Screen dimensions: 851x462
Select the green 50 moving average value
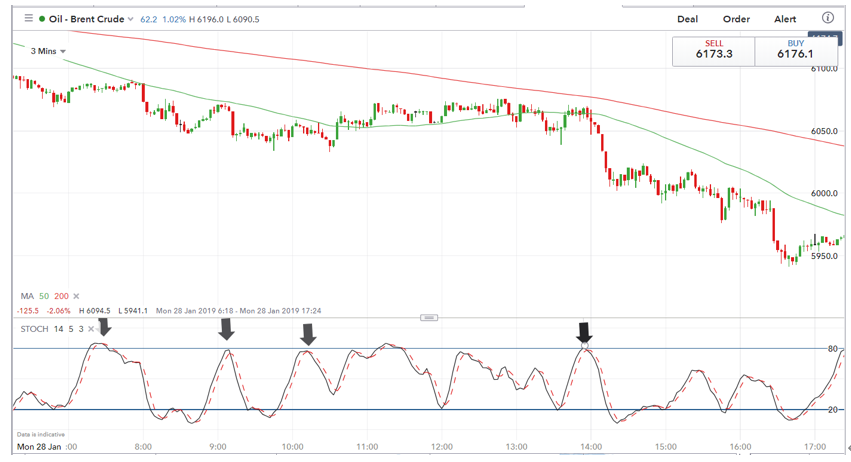coord(45,296)
